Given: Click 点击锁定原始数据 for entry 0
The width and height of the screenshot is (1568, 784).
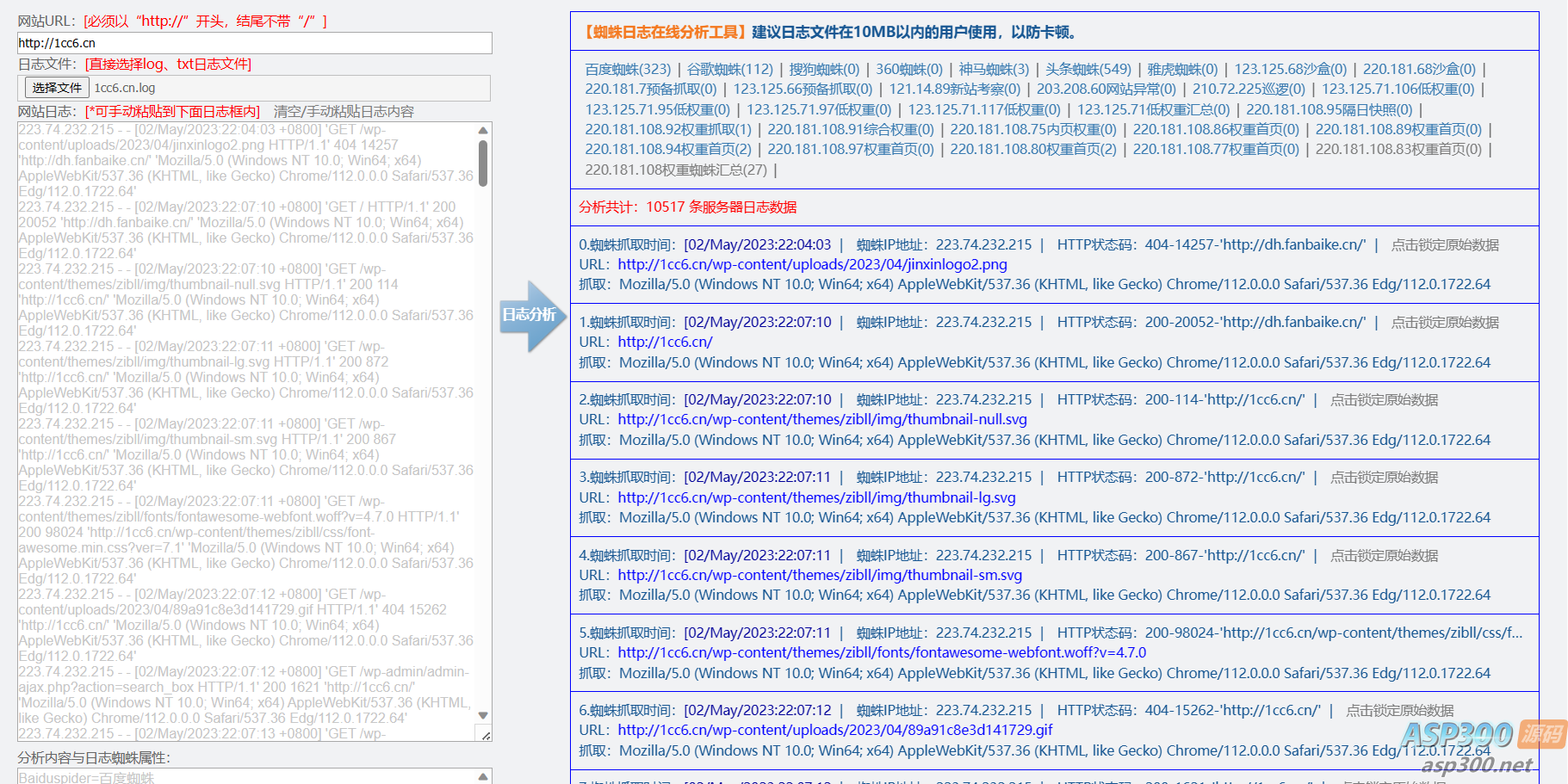Looking at the screenshot, I should pos(1445,245).
